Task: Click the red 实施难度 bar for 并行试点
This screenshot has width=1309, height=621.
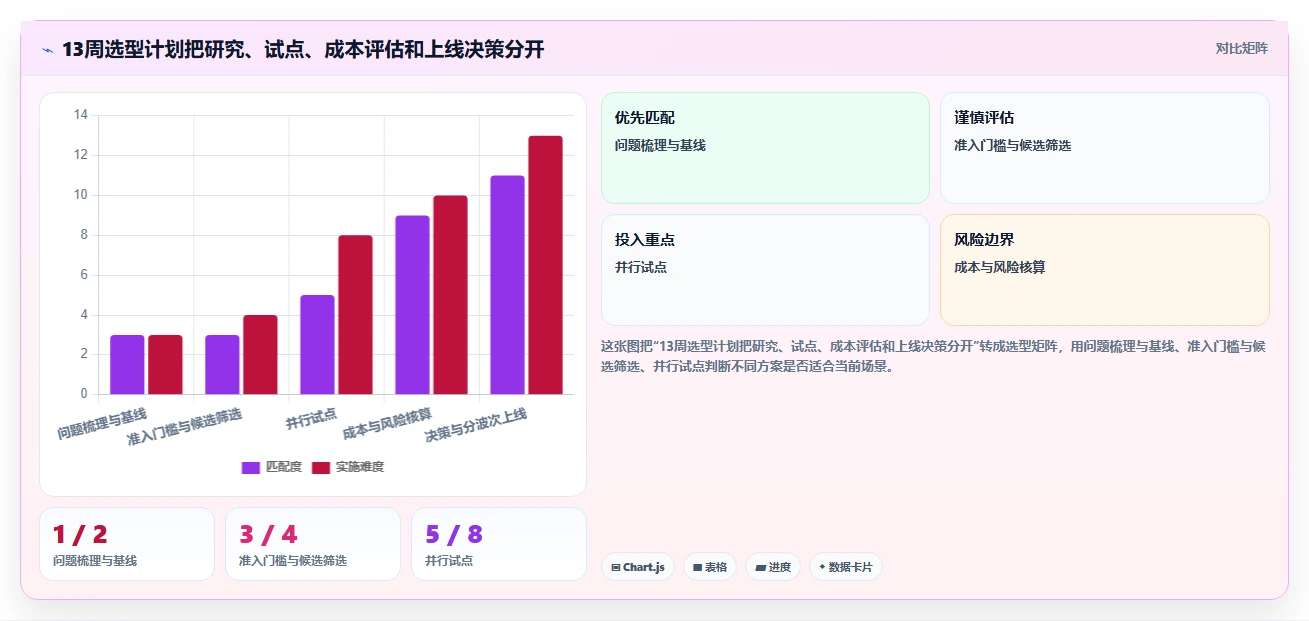Action: coord(355,315)
